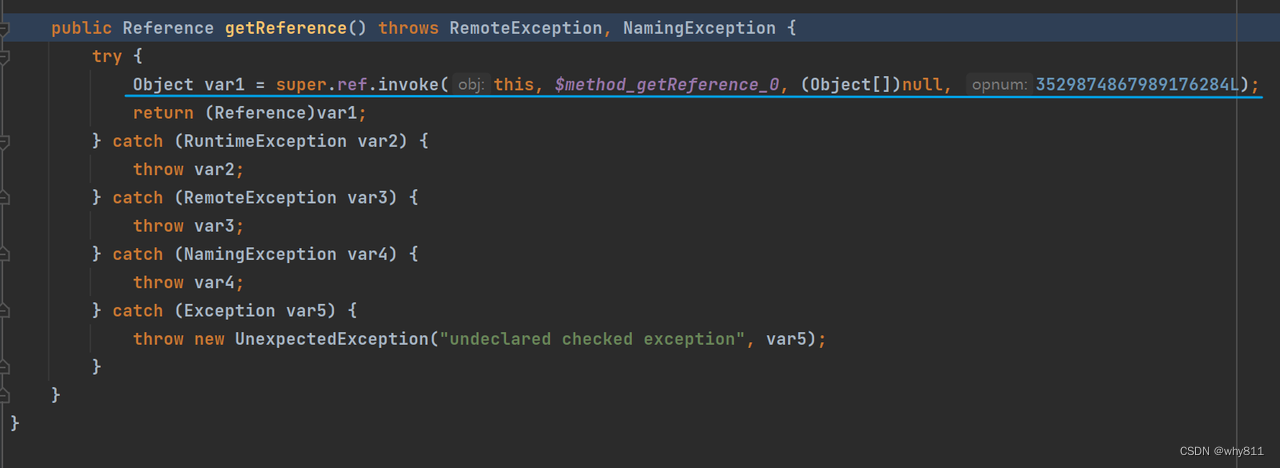The width and height of the screenshot is (1280, 468).
Task: Click the 'return' keyword
Action: click(163, 113)
